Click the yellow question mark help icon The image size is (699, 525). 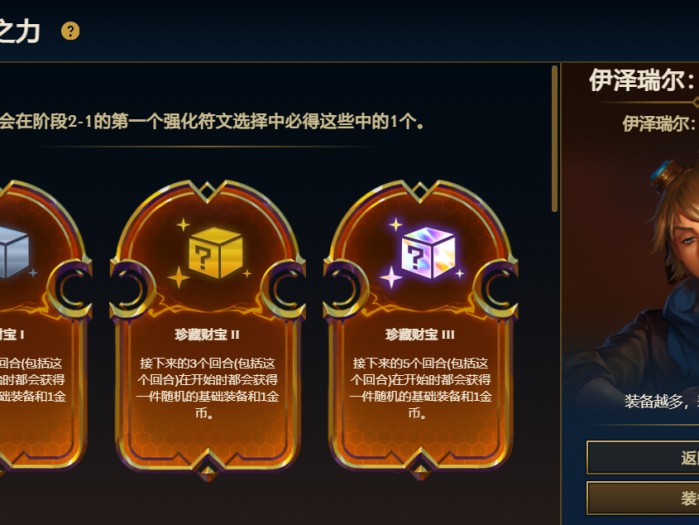70,31
